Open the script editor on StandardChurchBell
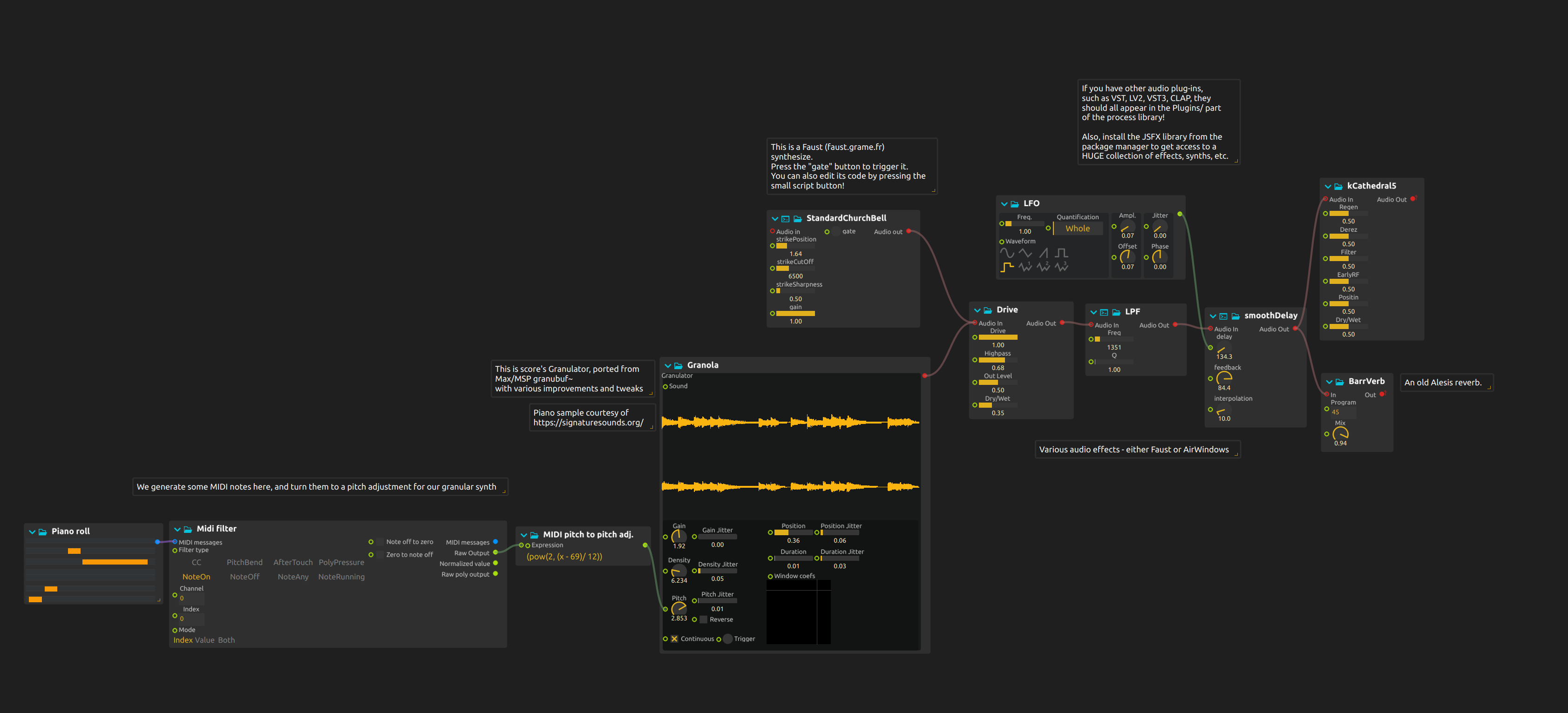The width and height of the screenshot is (1568, 713). (785, 218)
